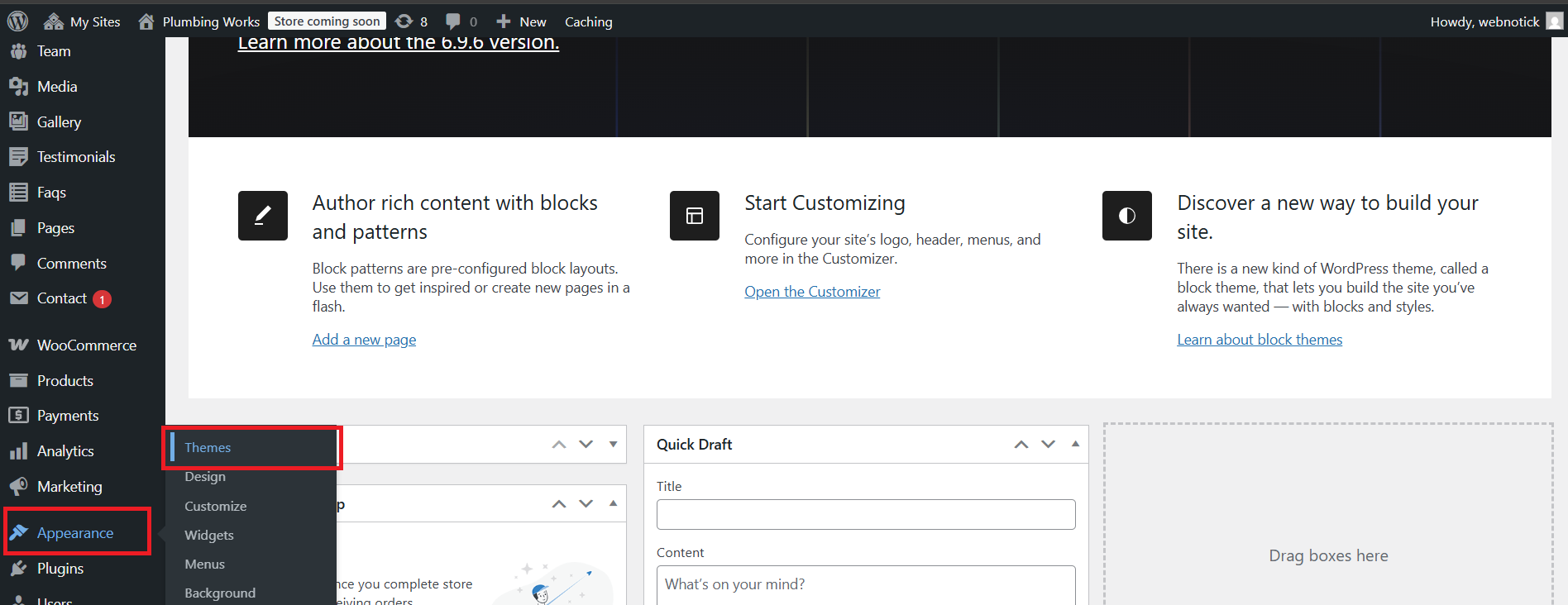Click the What's on your mind content box
This screenshot has width=1568, height=605.
click(x=866, y=585)
